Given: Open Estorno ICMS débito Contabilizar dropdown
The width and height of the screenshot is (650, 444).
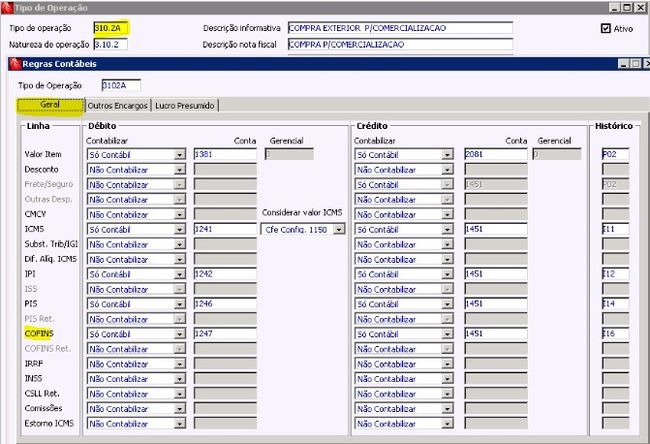Looking at the screenshot, I should click(179, 423).
